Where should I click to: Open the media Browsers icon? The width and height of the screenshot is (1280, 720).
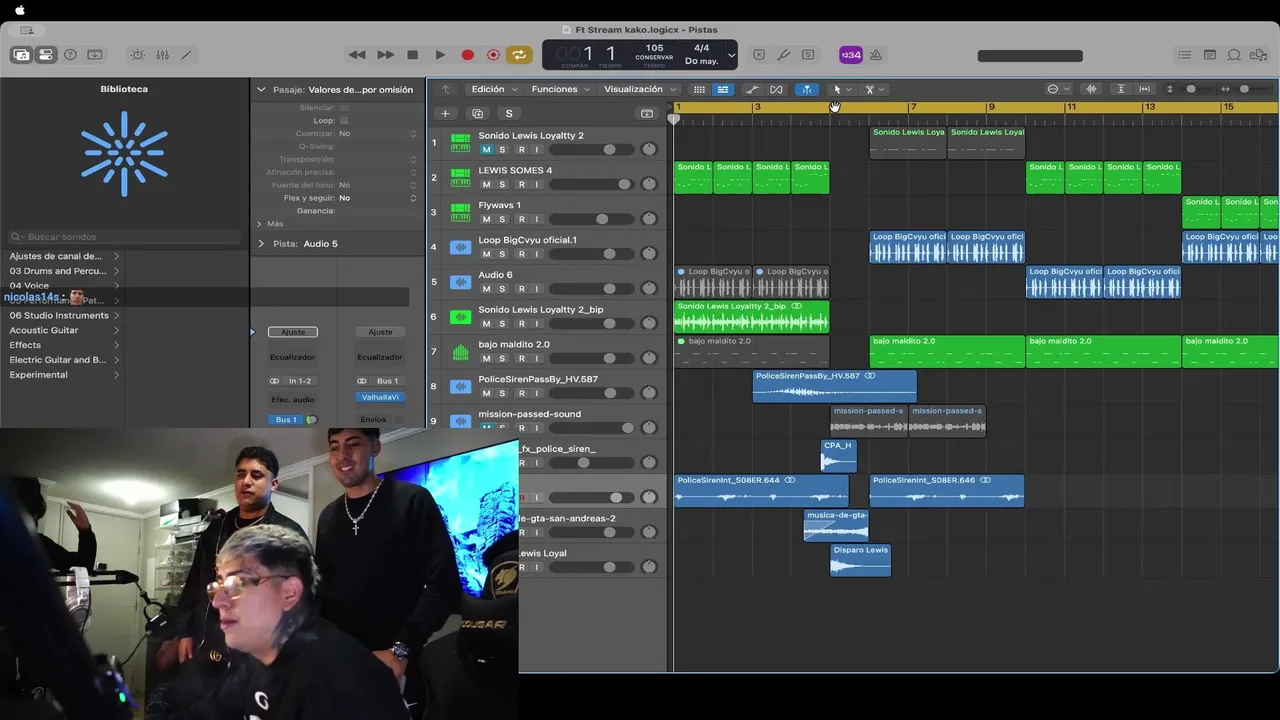1259,55
